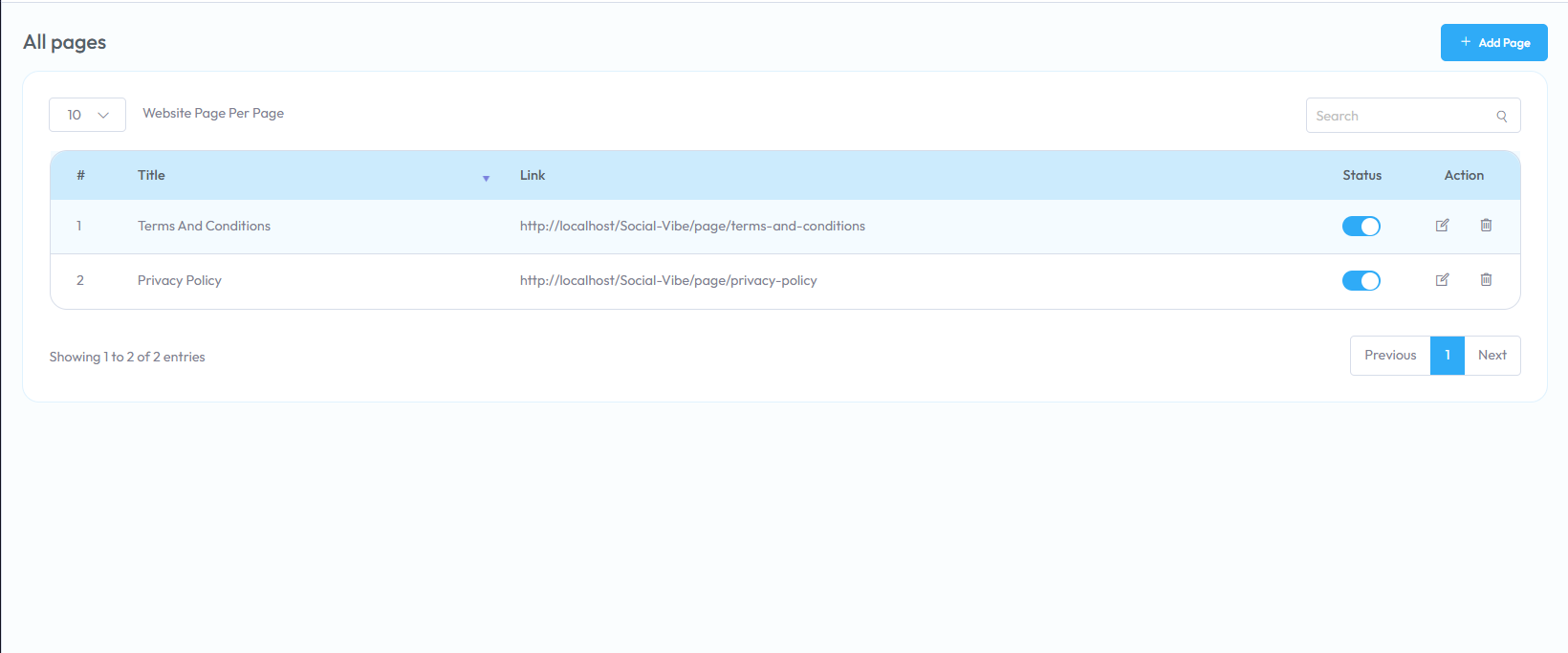Click the Link column header

533,175
